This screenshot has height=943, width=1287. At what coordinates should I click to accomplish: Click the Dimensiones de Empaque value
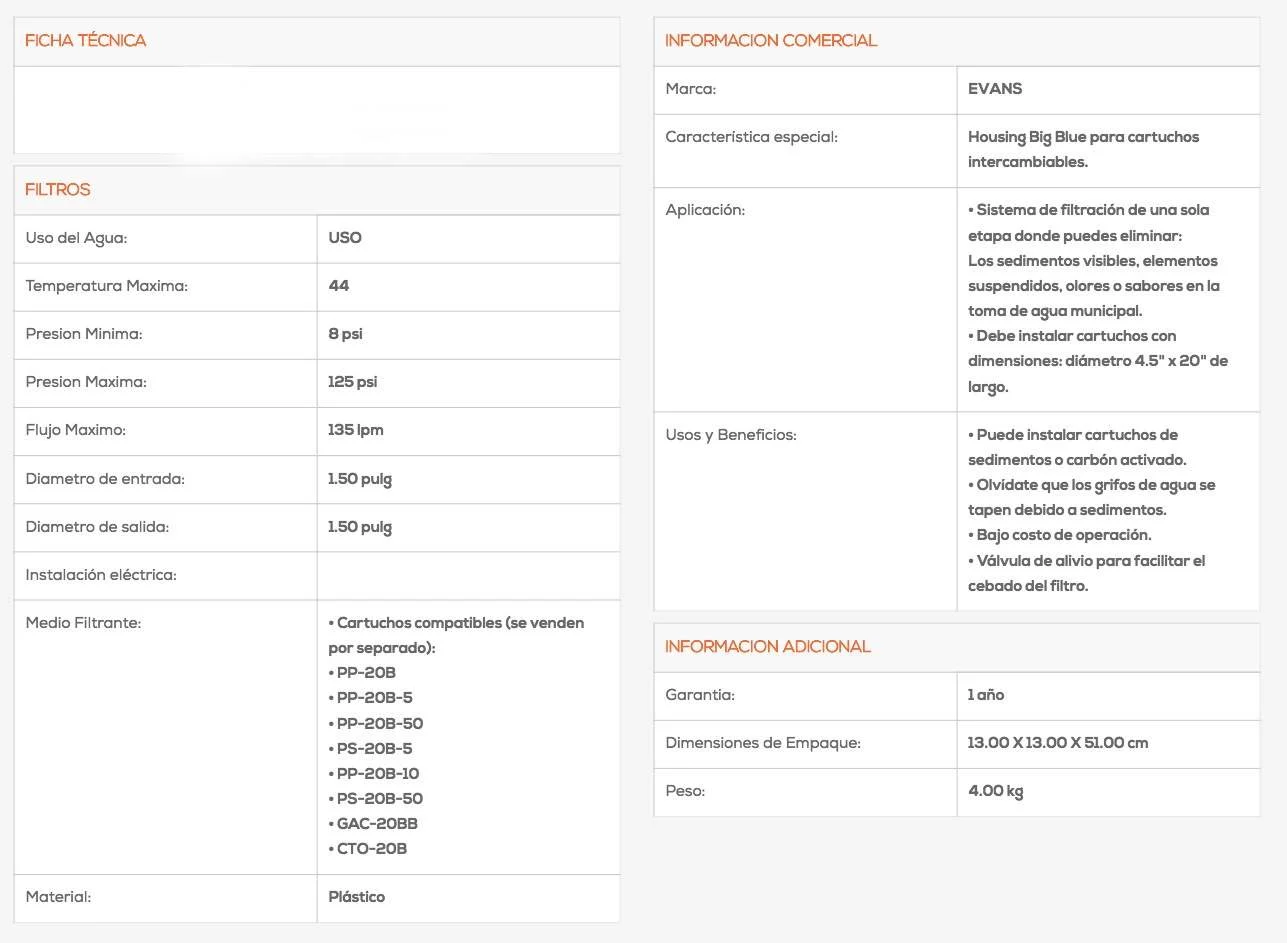click(x=1058, y=743)
